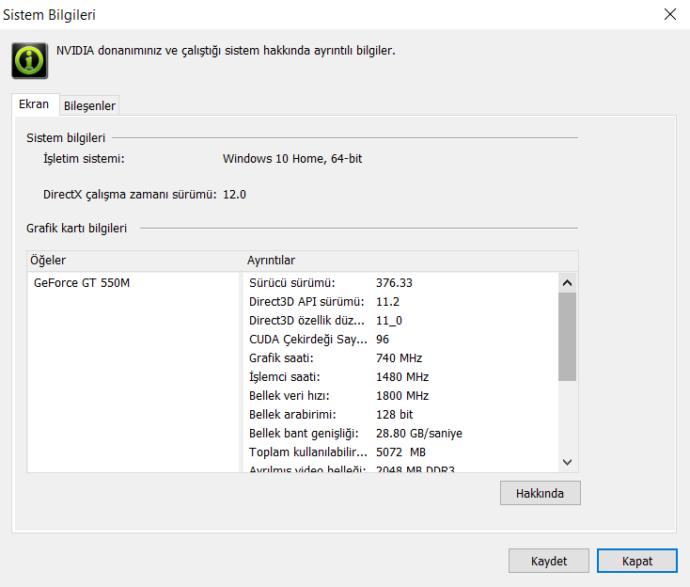Click the vertical scrollbar thumb in details
The width and height of the screenshot is (690, 587).
(x=567, y=337)
